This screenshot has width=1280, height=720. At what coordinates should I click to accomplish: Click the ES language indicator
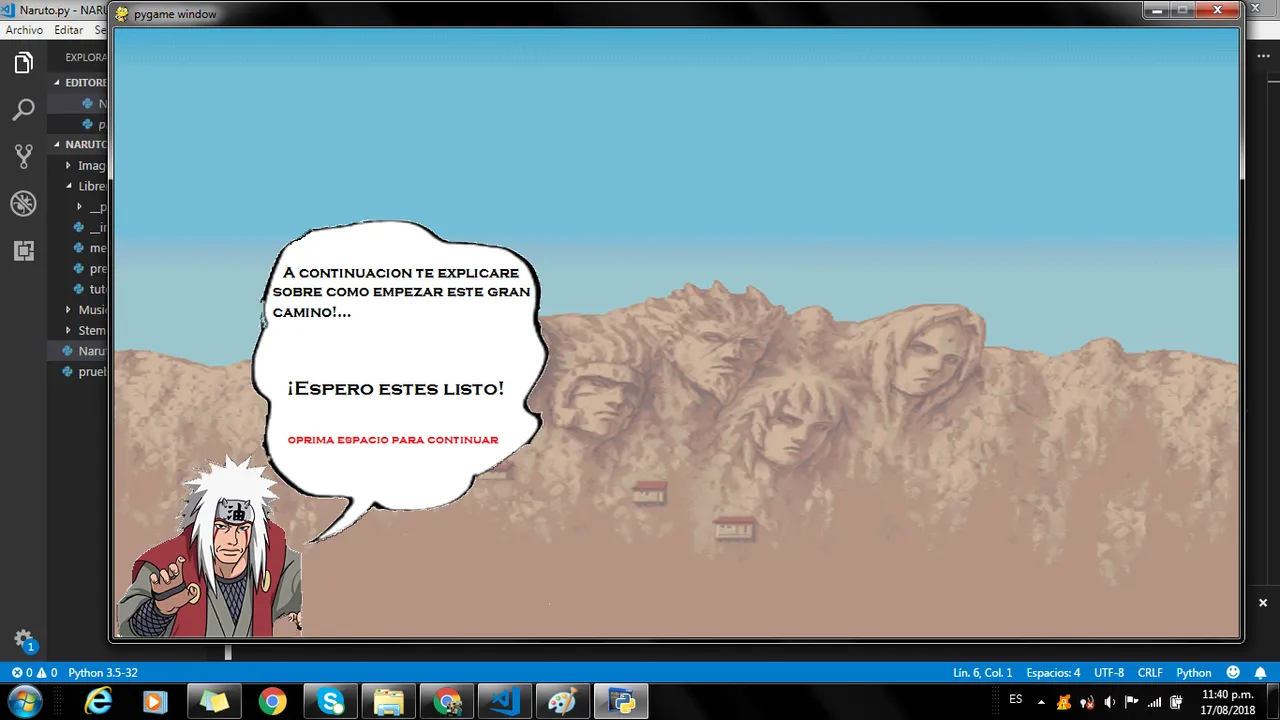1016,699
